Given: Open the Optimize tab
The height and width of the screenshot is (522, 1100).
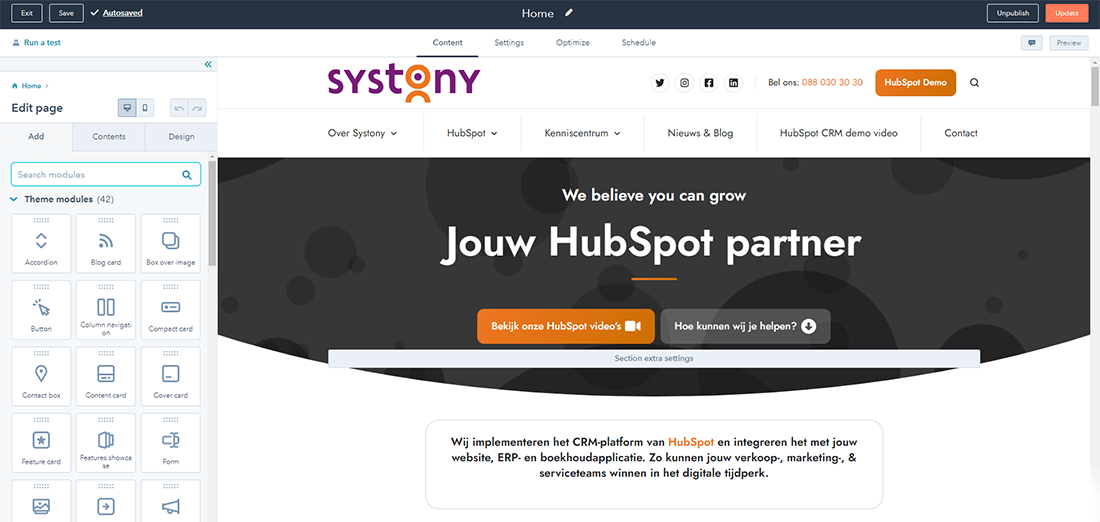Looking at the screenshot, I should (x=573, y=43).
